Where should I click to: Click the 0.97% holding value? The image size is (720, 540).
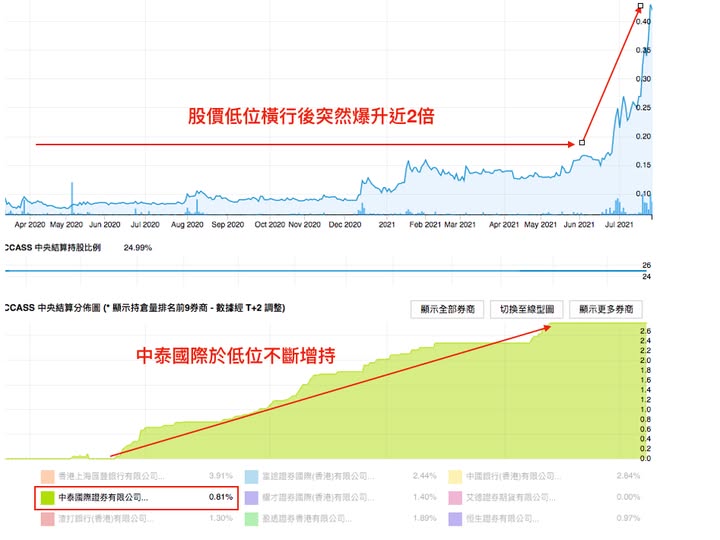click(628, 518)
